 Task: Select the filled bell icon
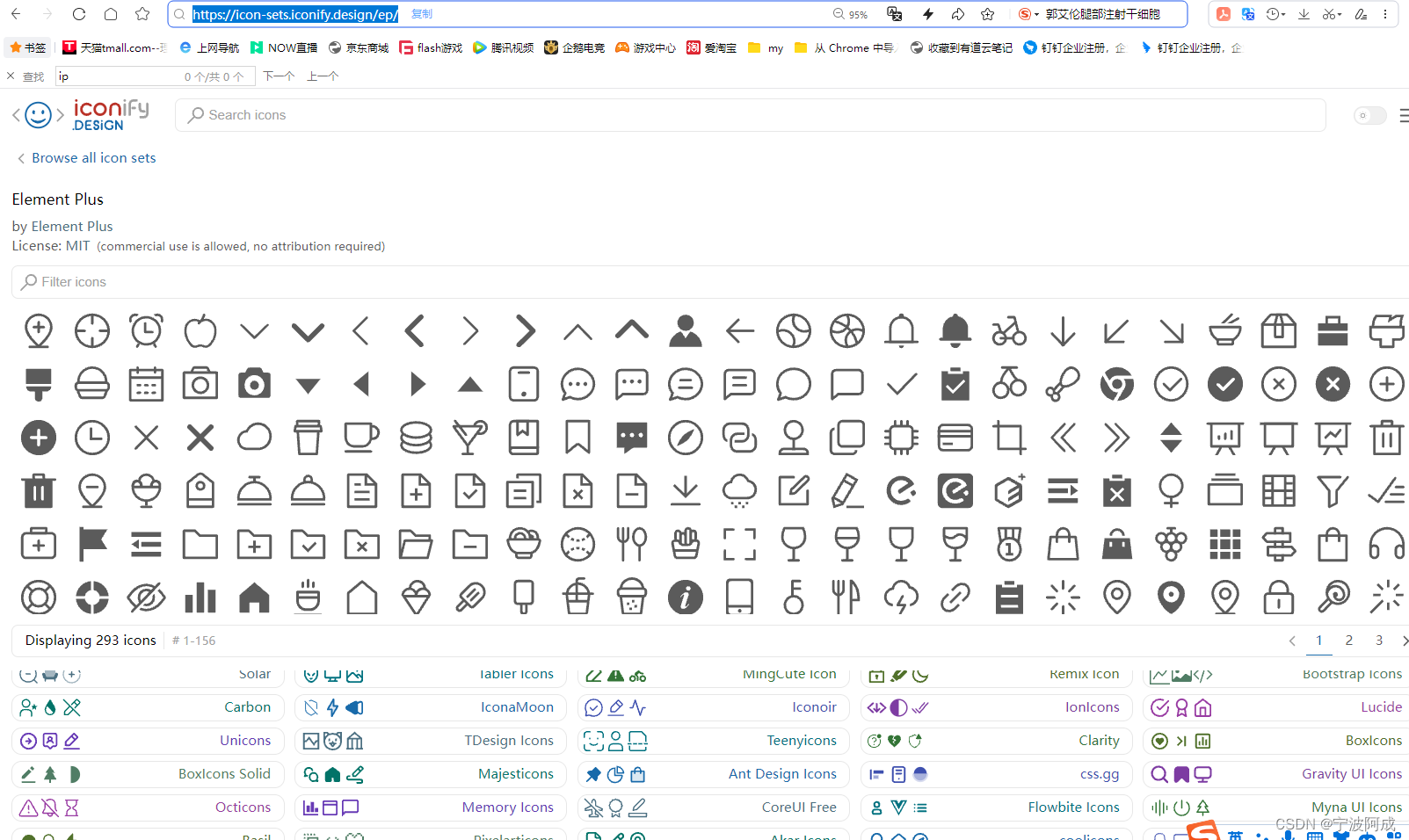tap(955, 331)
